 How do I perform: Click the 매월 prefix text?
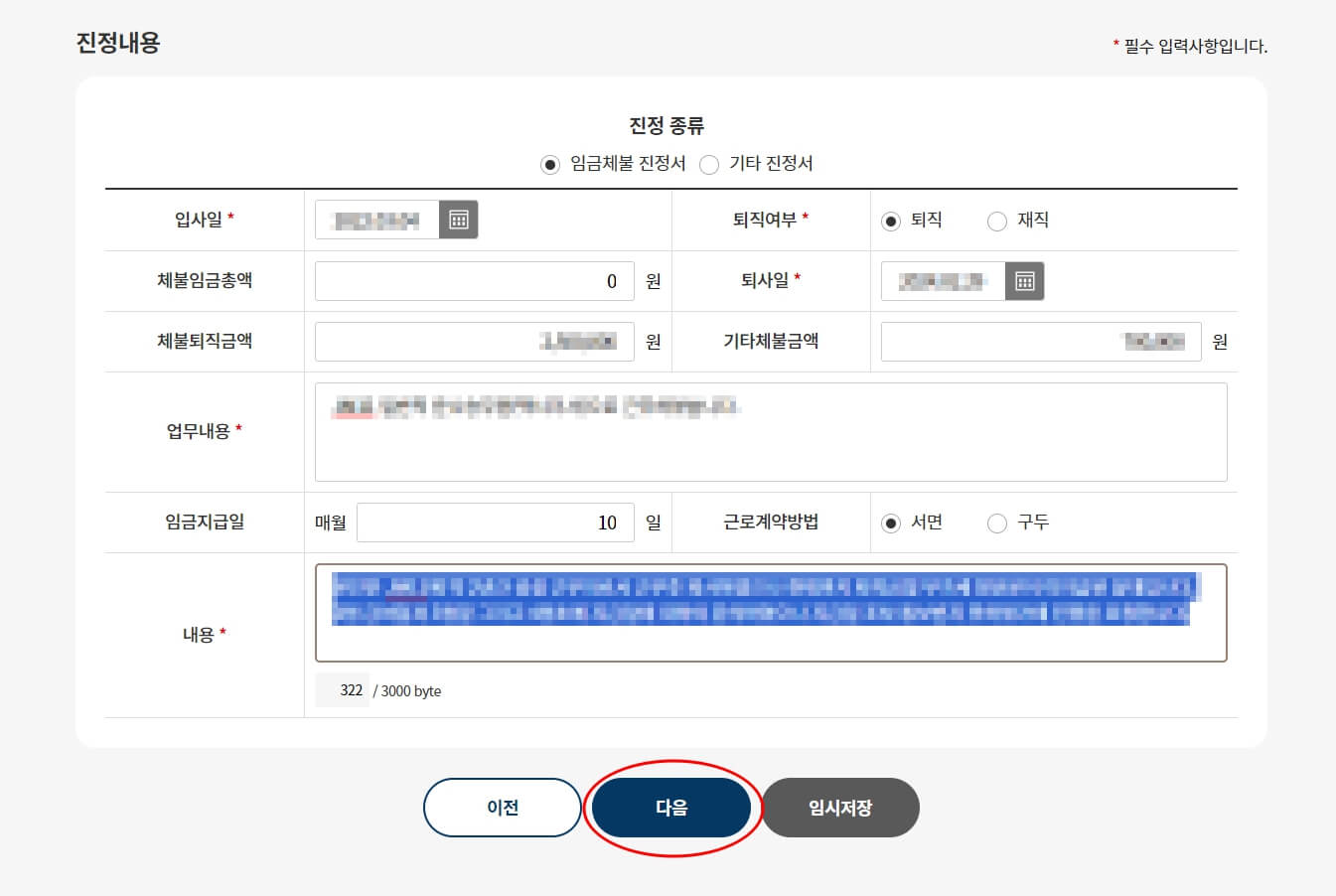click(x=331, y=523)
